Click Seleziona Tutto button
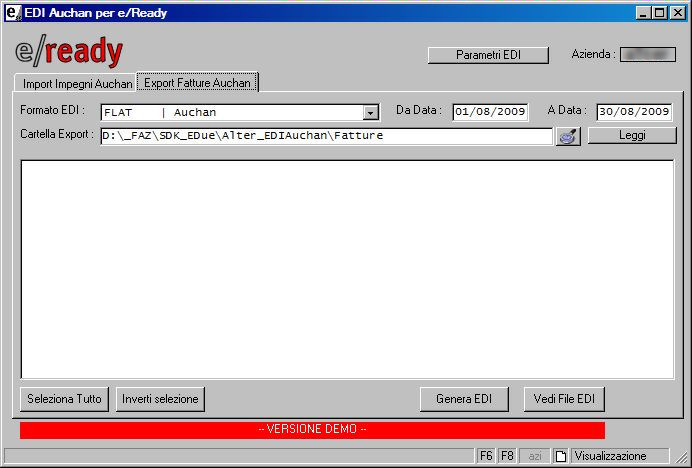The height and width of the screenshot is (468, 692). 64,399
